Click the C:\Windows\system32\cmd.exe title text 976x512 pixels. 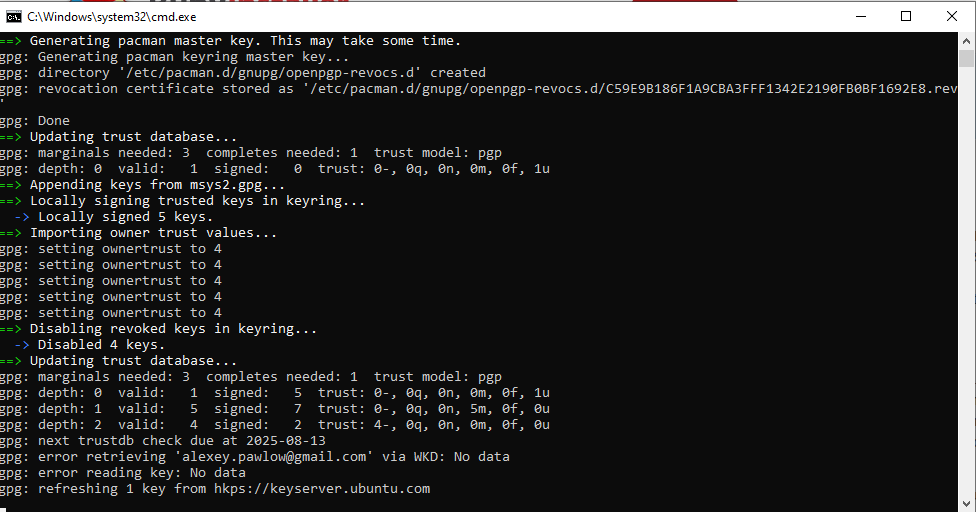point(112,17)
